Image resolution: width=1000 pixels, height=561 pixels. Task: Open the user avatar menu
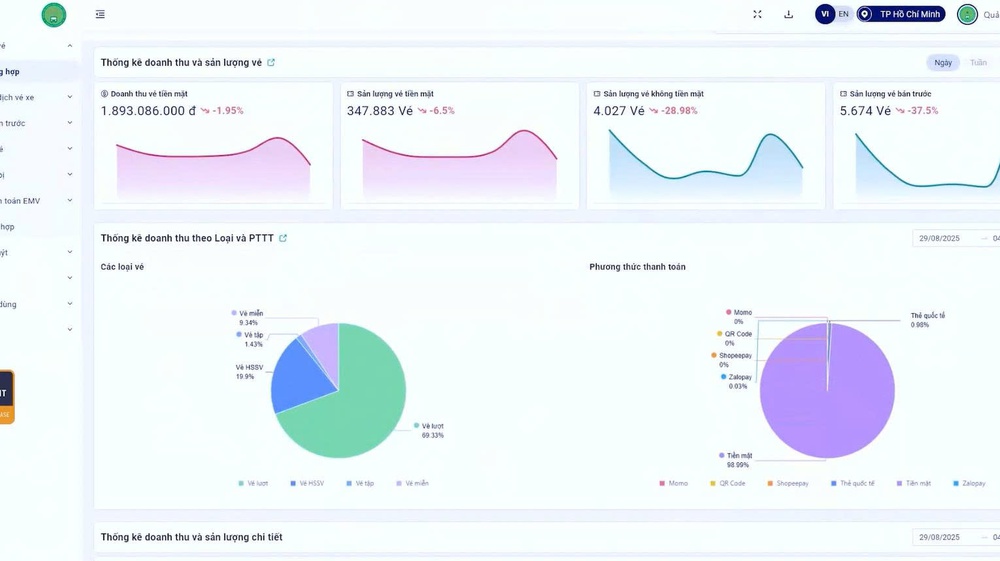coord(967,14)
